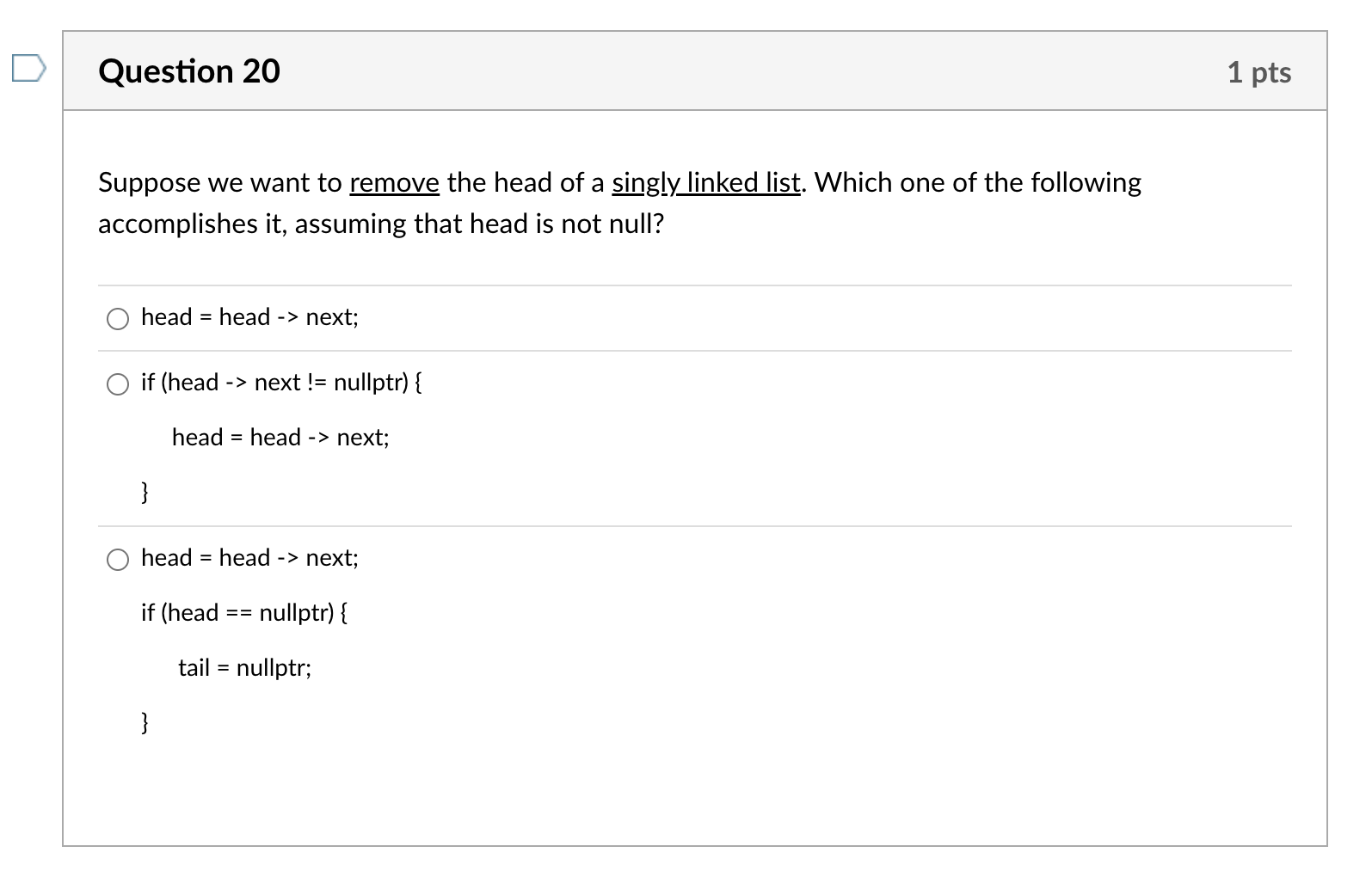The height and width of the screenshot is (877, 1372).
Task: Click the closing brace of the third option
Action: pos(145,723)
